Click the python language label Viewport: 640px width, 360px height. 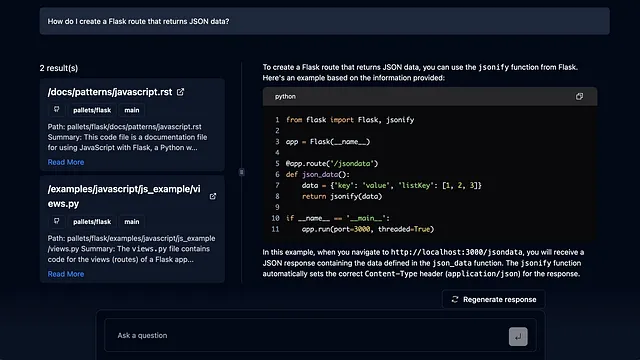tap(285, 96)
